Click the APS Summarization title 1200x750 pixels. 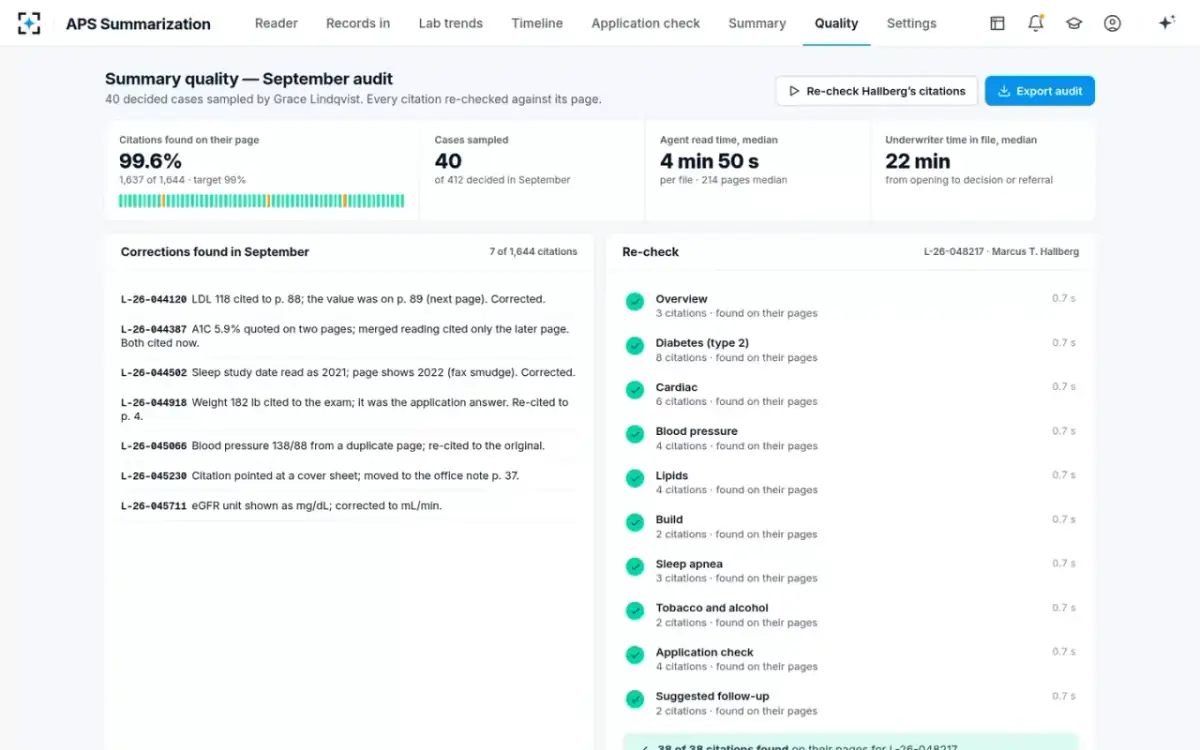138,24
